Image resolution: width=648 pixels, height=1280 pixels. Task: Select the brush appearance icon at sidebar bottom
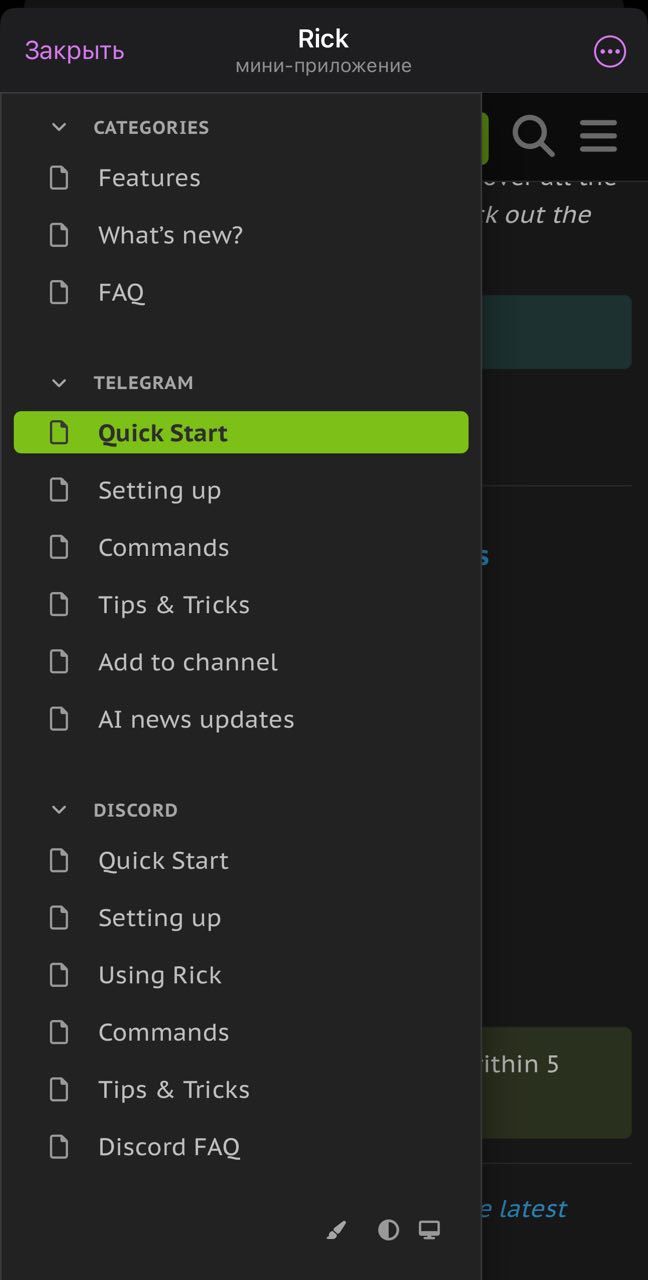click(336, 1229)
